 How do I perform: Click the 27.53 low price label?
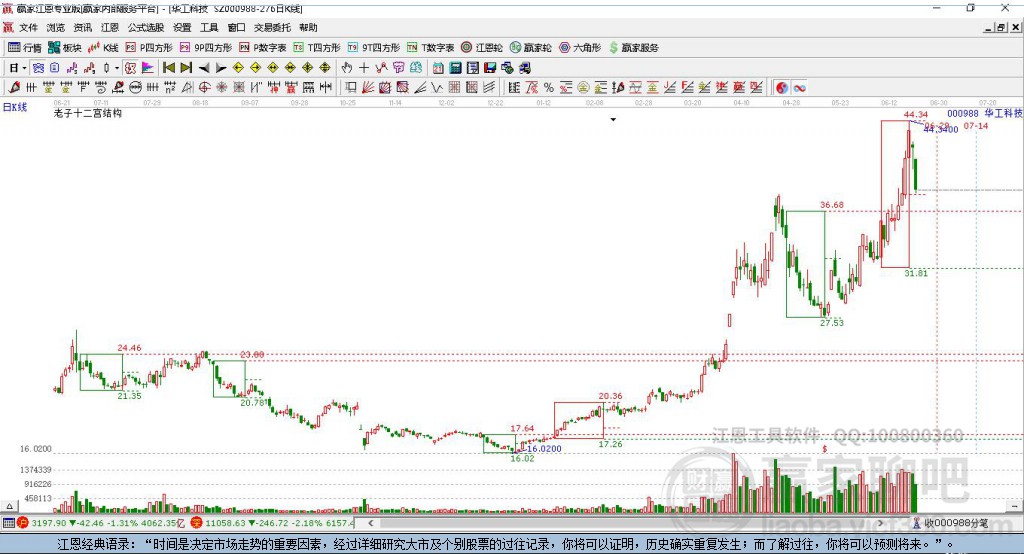832,323
